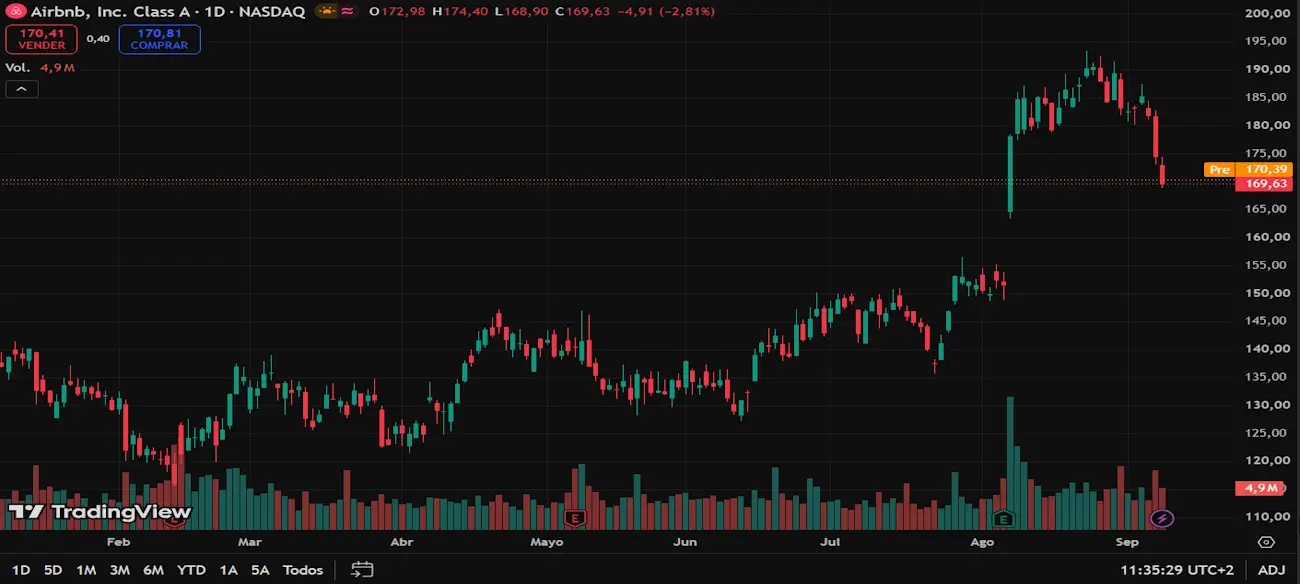This screenshot has height=584, width=1300.
Task: Collapse the indicator legend arrow
Action: click(x=22, y=89)
